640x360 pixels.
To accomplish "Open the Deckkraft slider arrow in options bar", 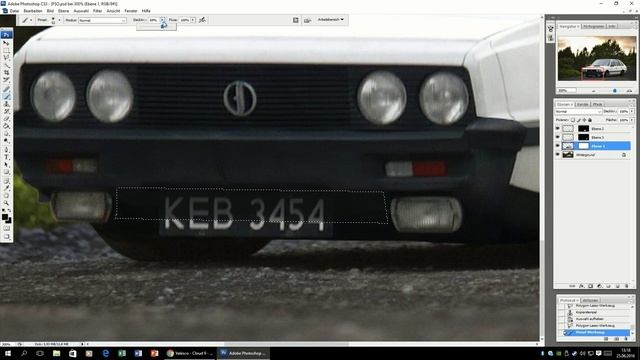I will (x=162, y=20).
